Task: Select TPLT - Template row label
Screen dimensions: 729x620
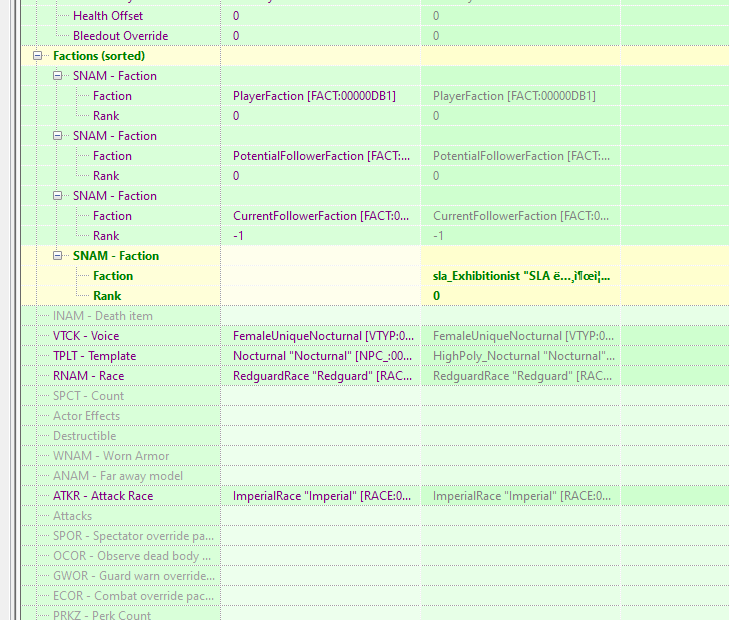Action: click(94, 356)
